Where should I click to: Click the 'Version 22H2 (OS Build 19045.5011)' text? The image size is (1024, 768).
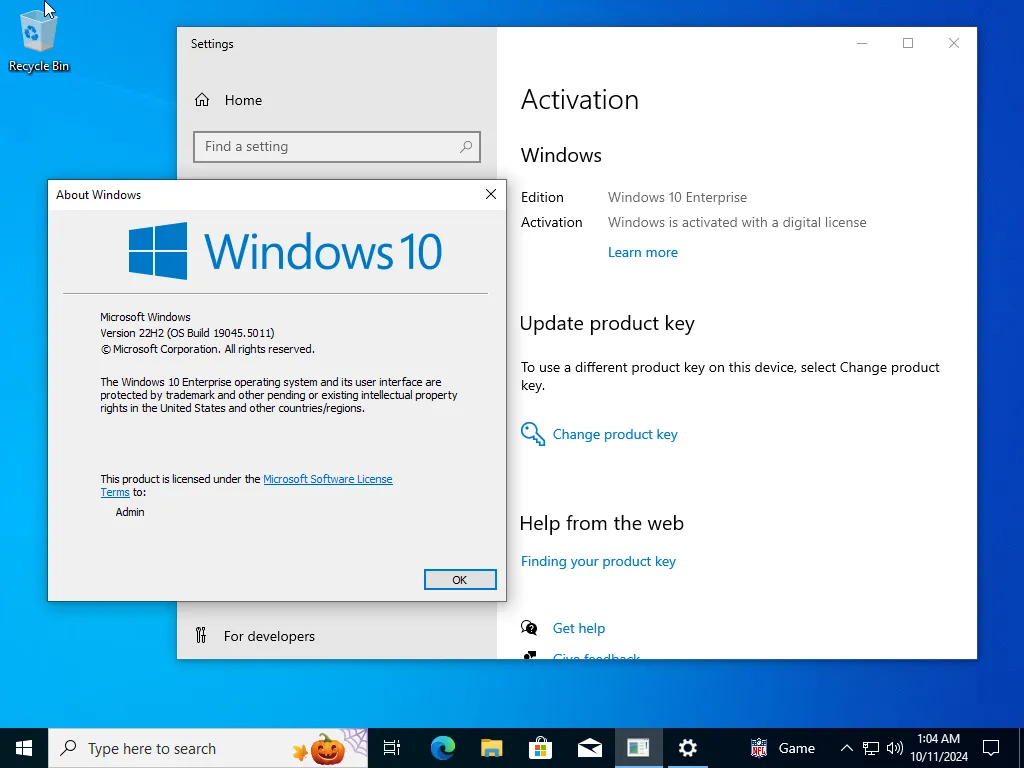click(187, 333)
